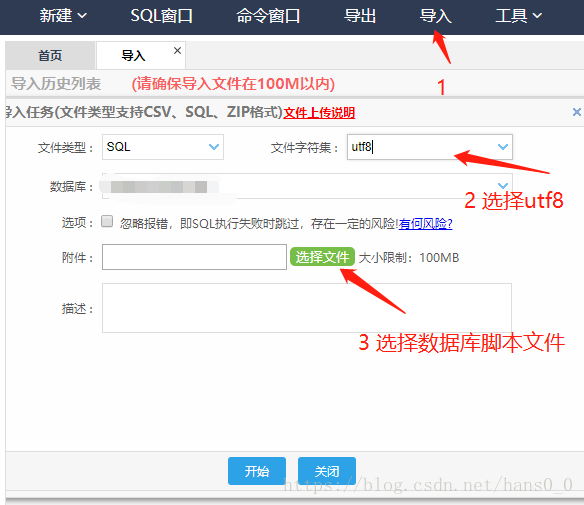The image size is (584, 505).
Task: Open the SQL窗口 menu item
Action: [x=161, y=16]
